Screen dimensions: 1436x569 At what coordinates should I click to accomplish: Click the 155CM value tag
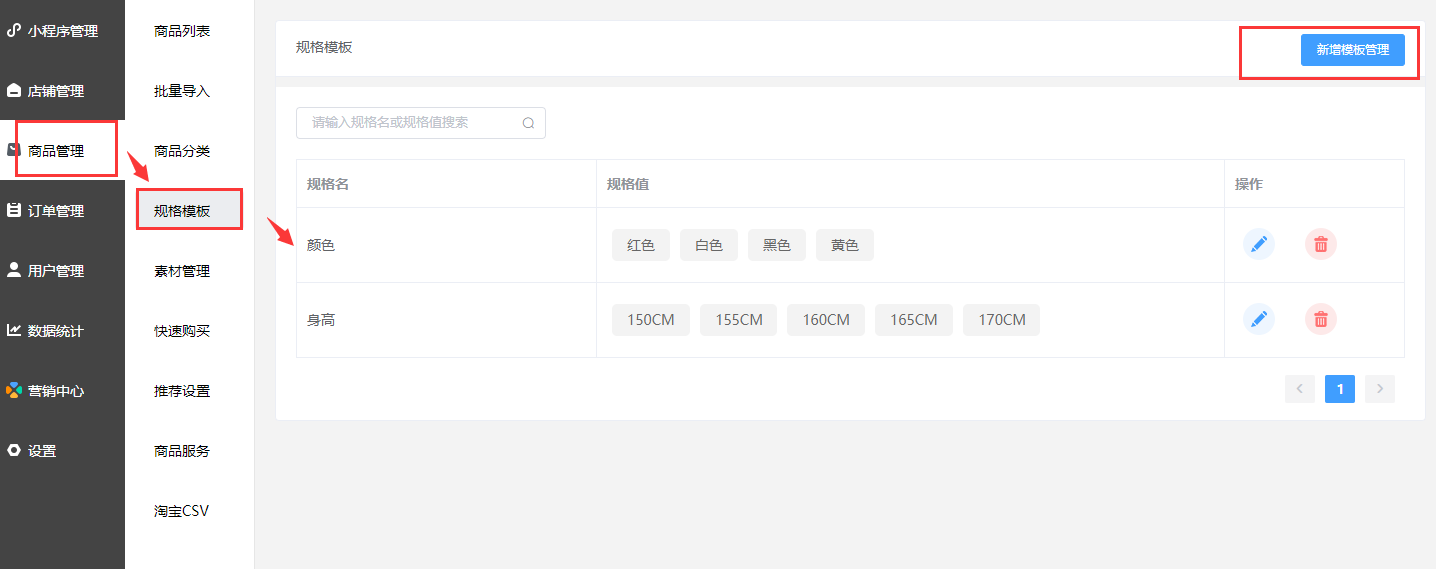pos(738,320)
